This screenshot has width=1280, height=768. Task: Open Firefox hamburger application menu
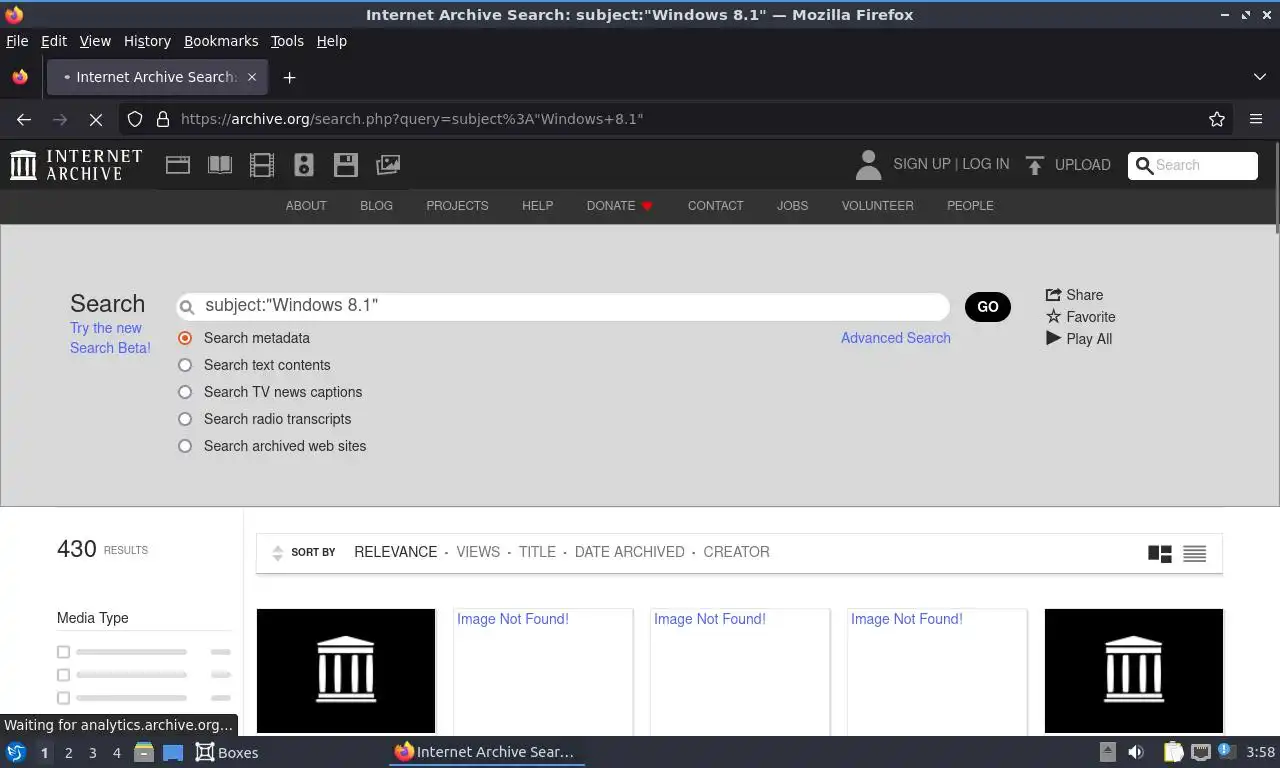click(1256, 119)
